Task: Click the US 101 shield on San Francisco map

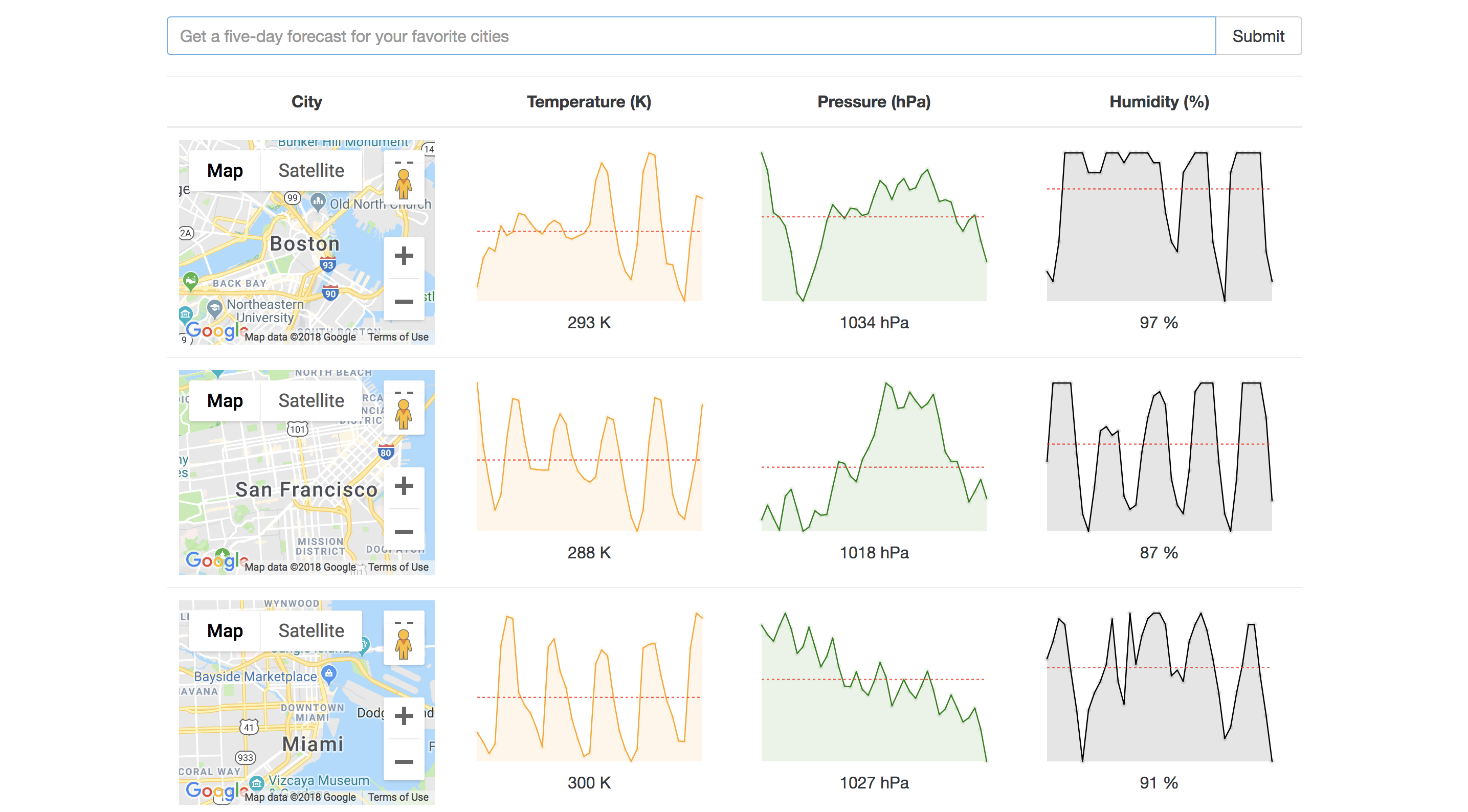Action: coord(298,429)
